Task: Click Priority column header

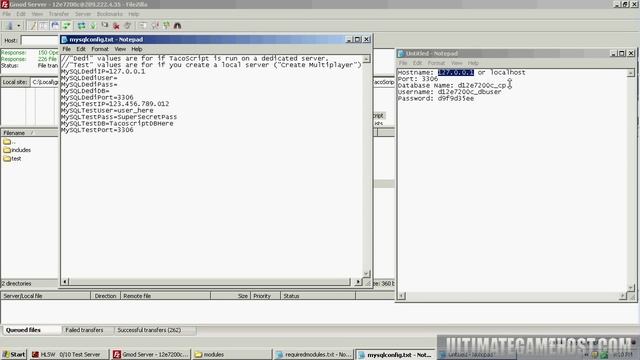Action: 265,296
